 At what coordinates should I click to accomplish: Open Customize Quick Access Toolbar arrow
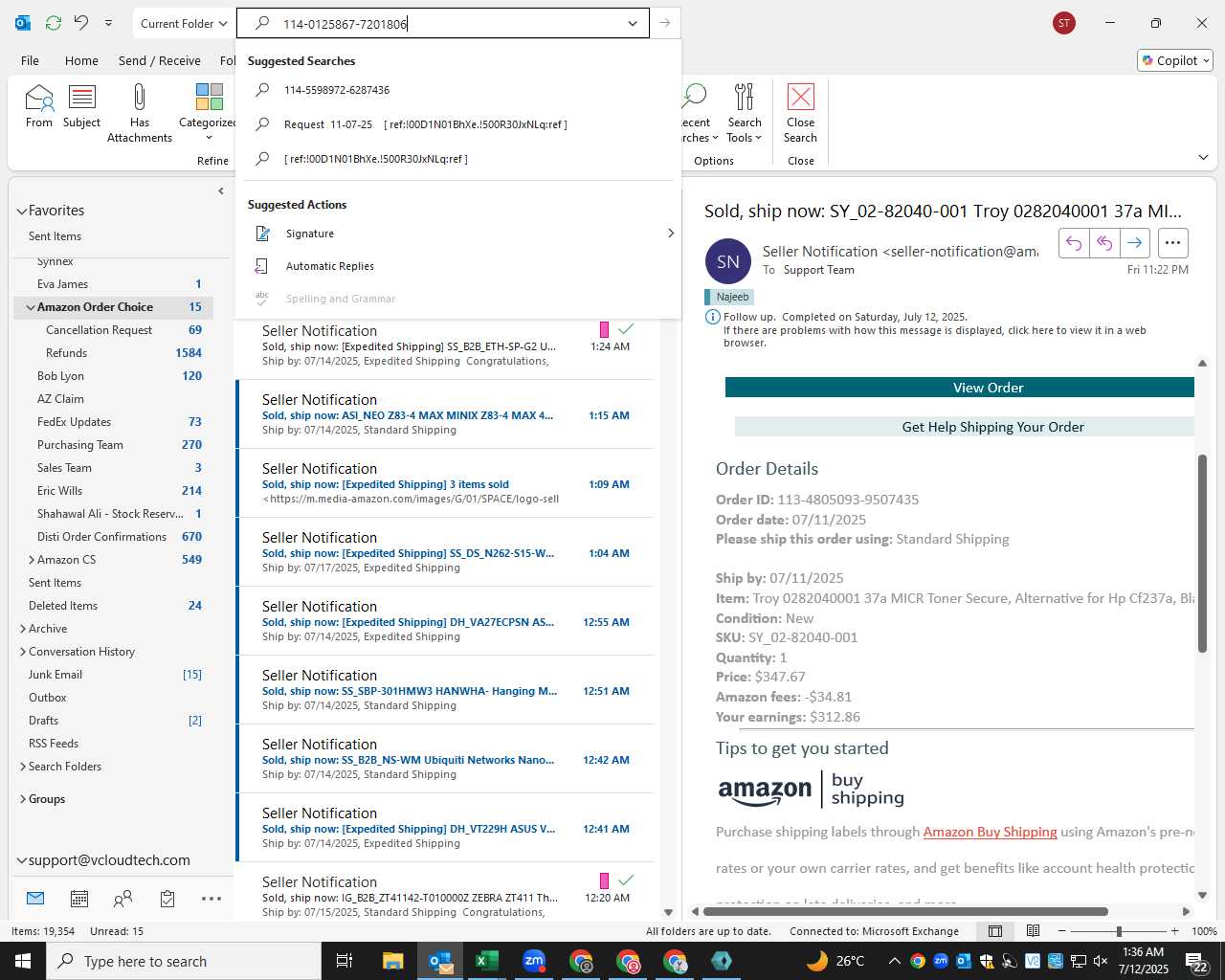(108, 23)
